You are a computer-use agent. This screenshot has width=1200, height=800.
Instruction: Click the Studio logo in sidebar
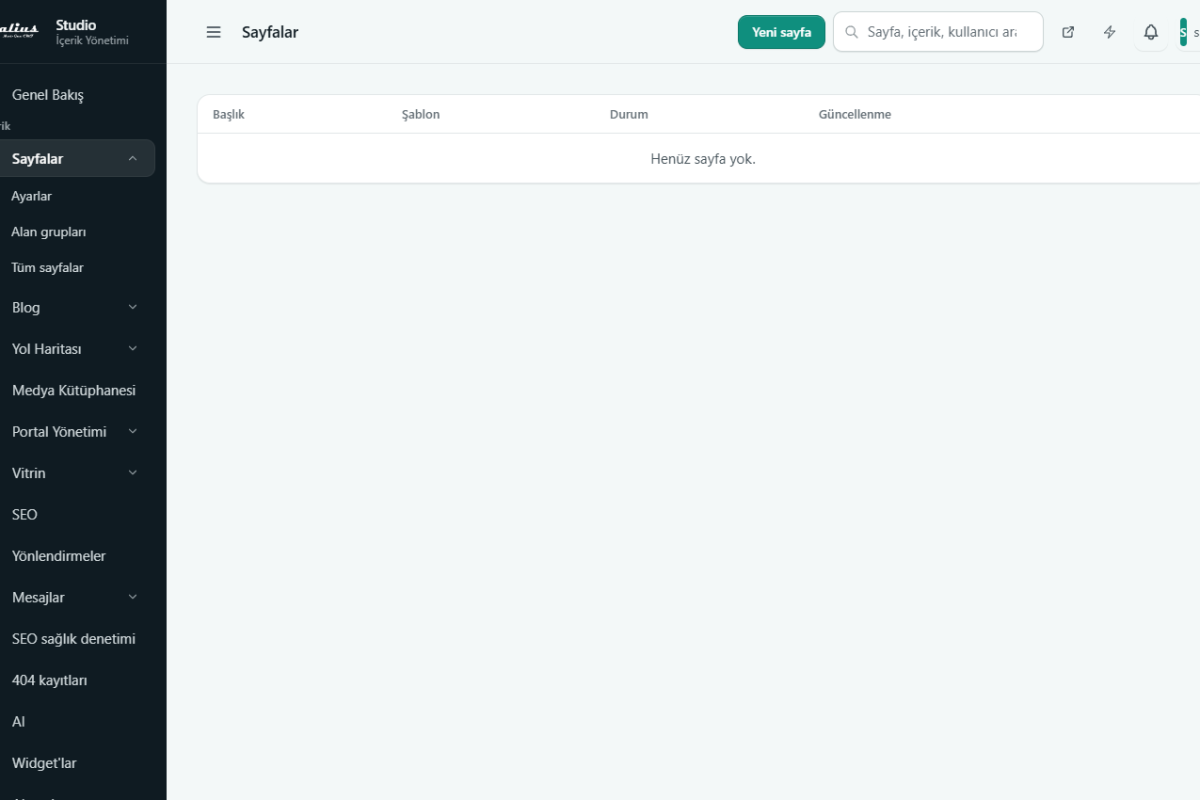click(19, 31)
